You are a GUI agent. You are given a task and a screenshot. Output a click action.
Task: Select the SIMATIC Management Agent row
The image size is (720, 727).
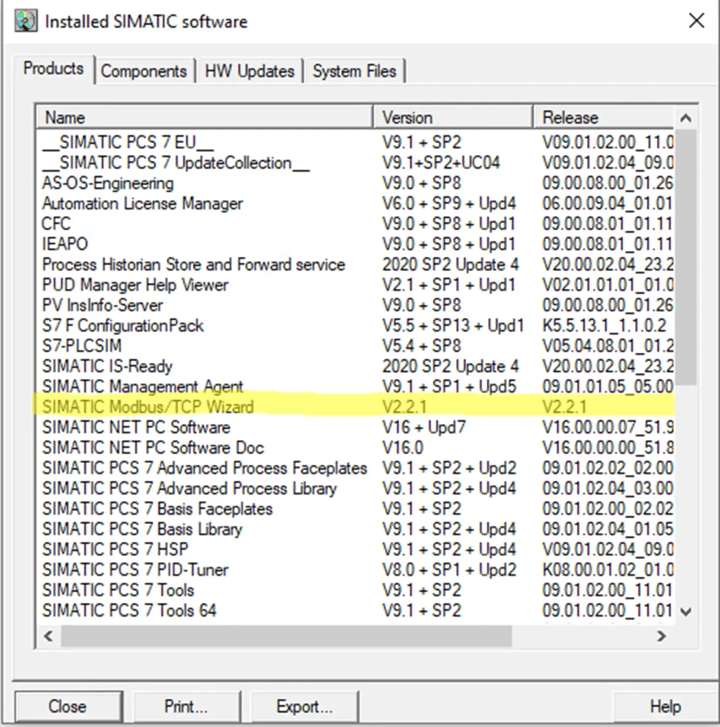[x=355, y=387]
